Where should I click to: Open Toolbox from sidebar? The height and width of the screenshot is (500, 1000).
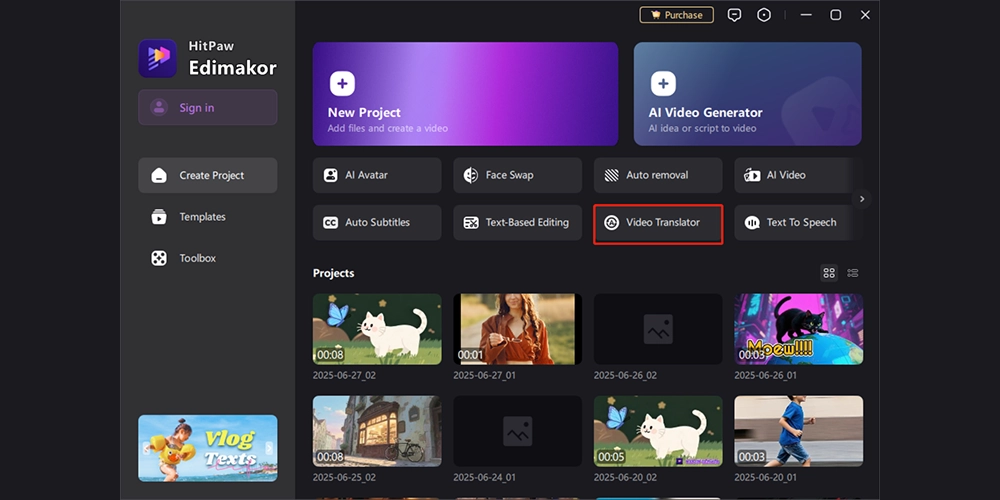(x=207, y=258)
